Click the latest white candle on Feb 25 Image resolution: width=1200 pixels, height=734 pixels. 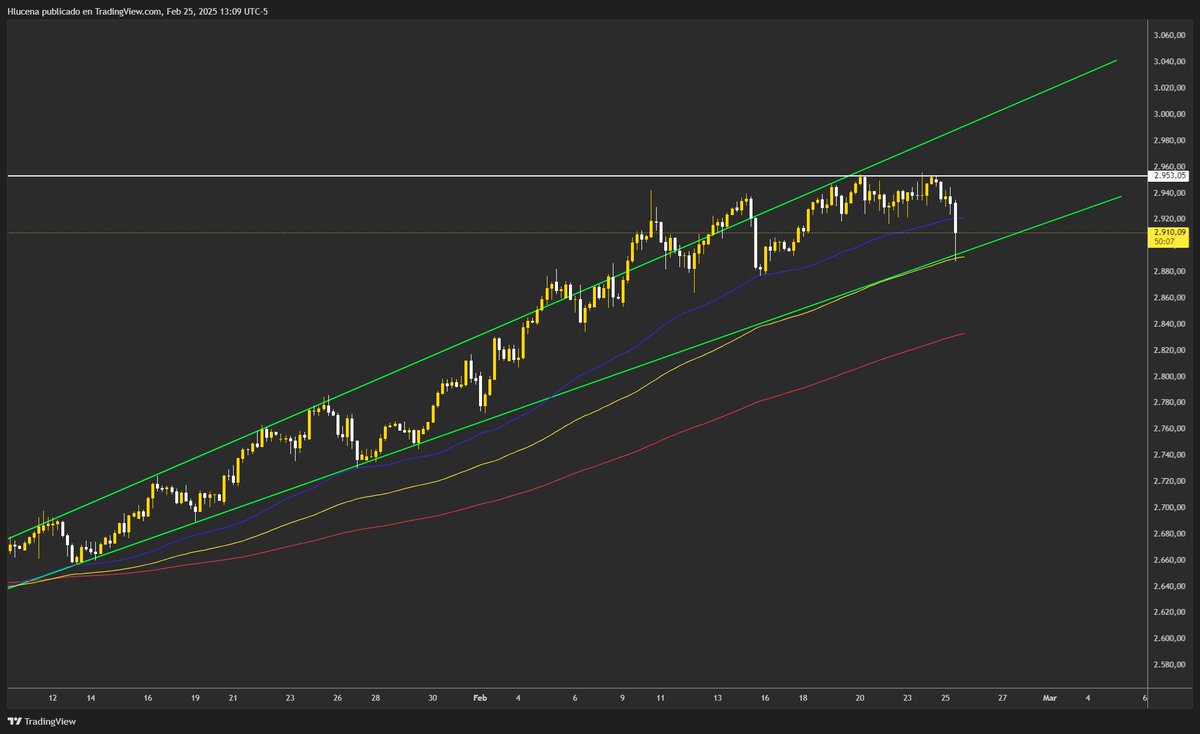pos(957,230)
